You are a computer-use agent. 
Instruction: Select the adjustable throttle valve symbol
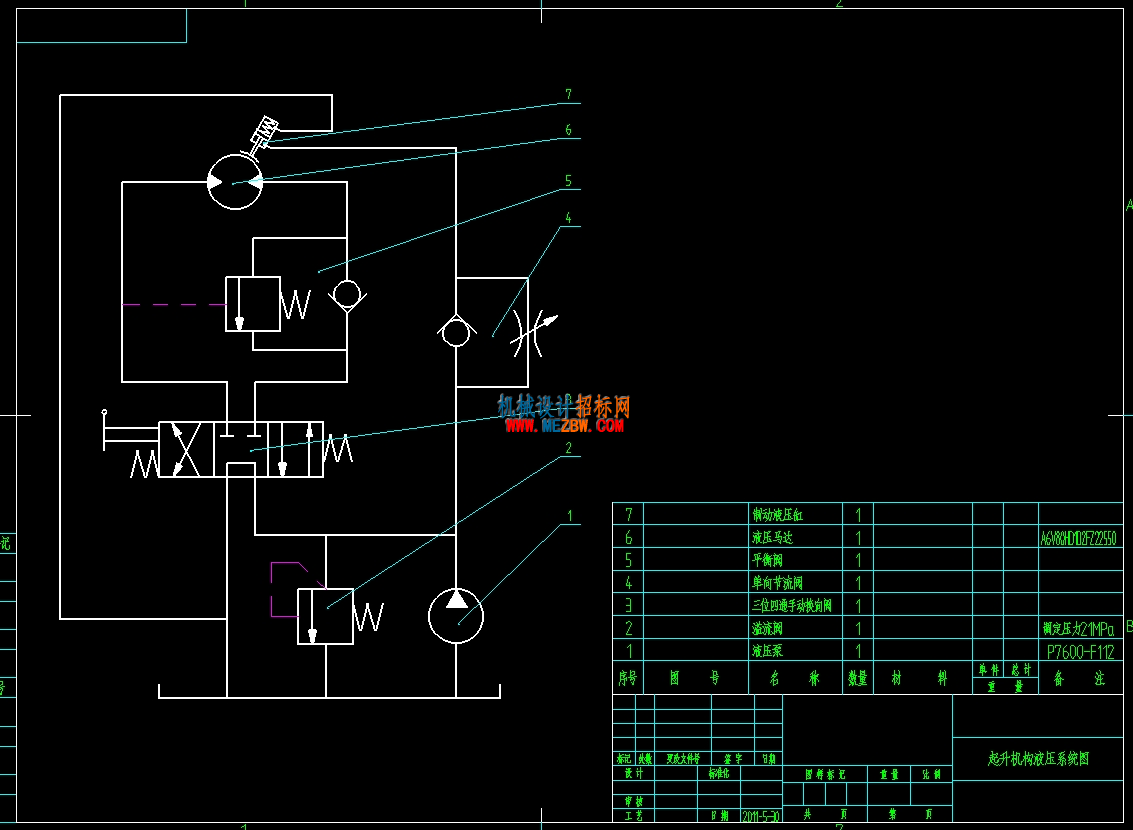pyautogui.click(x=534, y=333)
